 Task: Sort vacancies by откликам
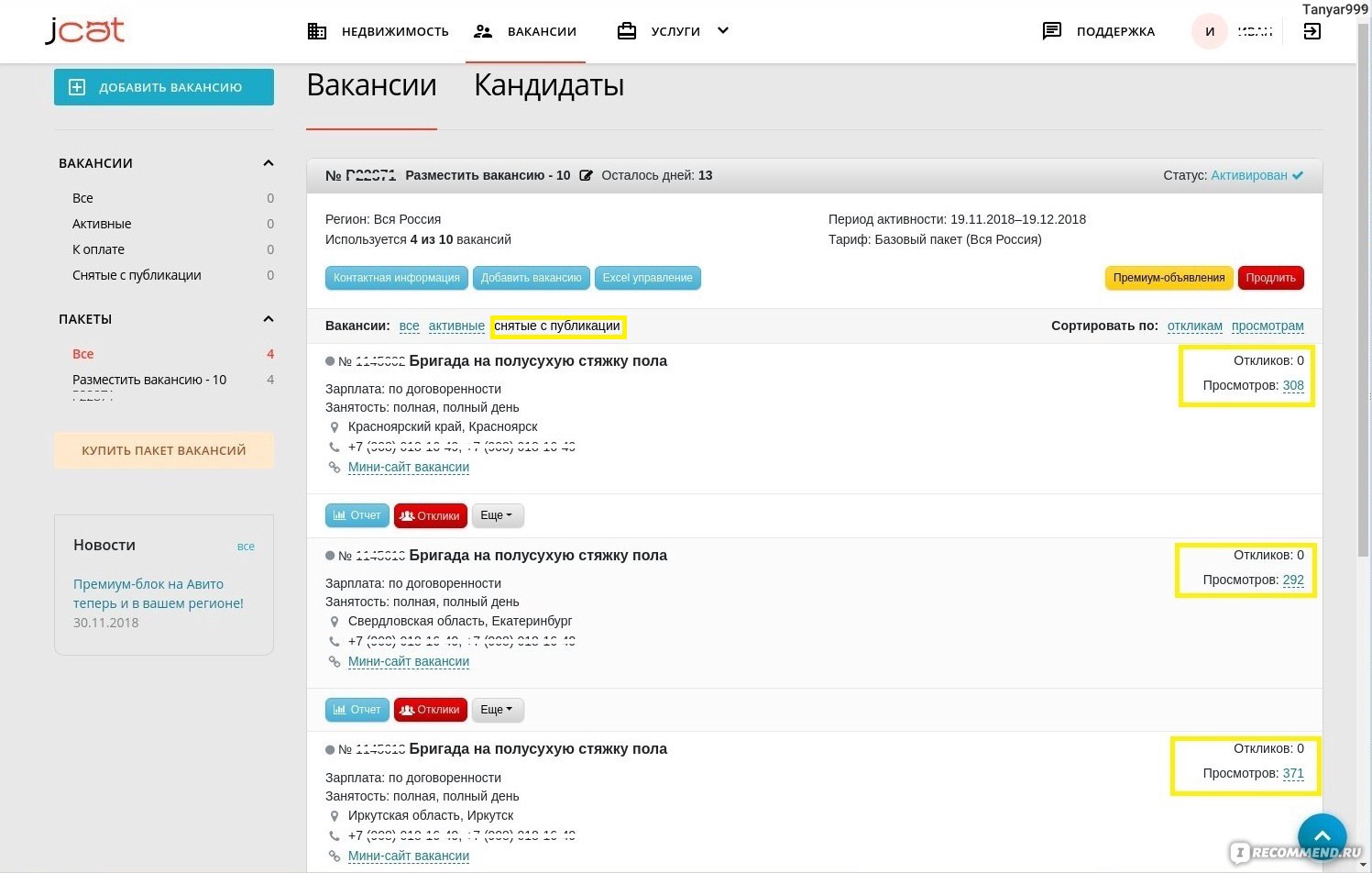coord(1195,326)
